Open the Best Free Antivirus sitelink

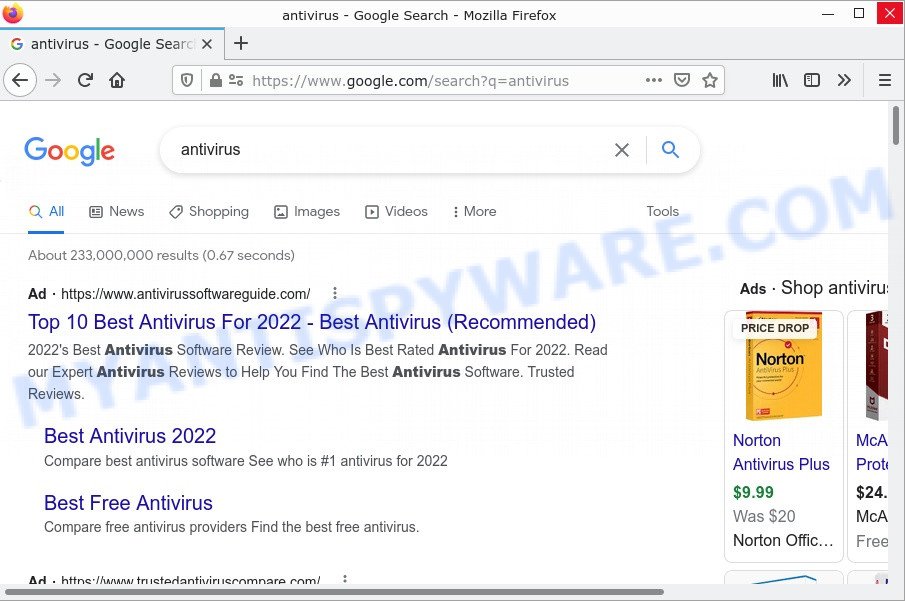tap(128, 503)
